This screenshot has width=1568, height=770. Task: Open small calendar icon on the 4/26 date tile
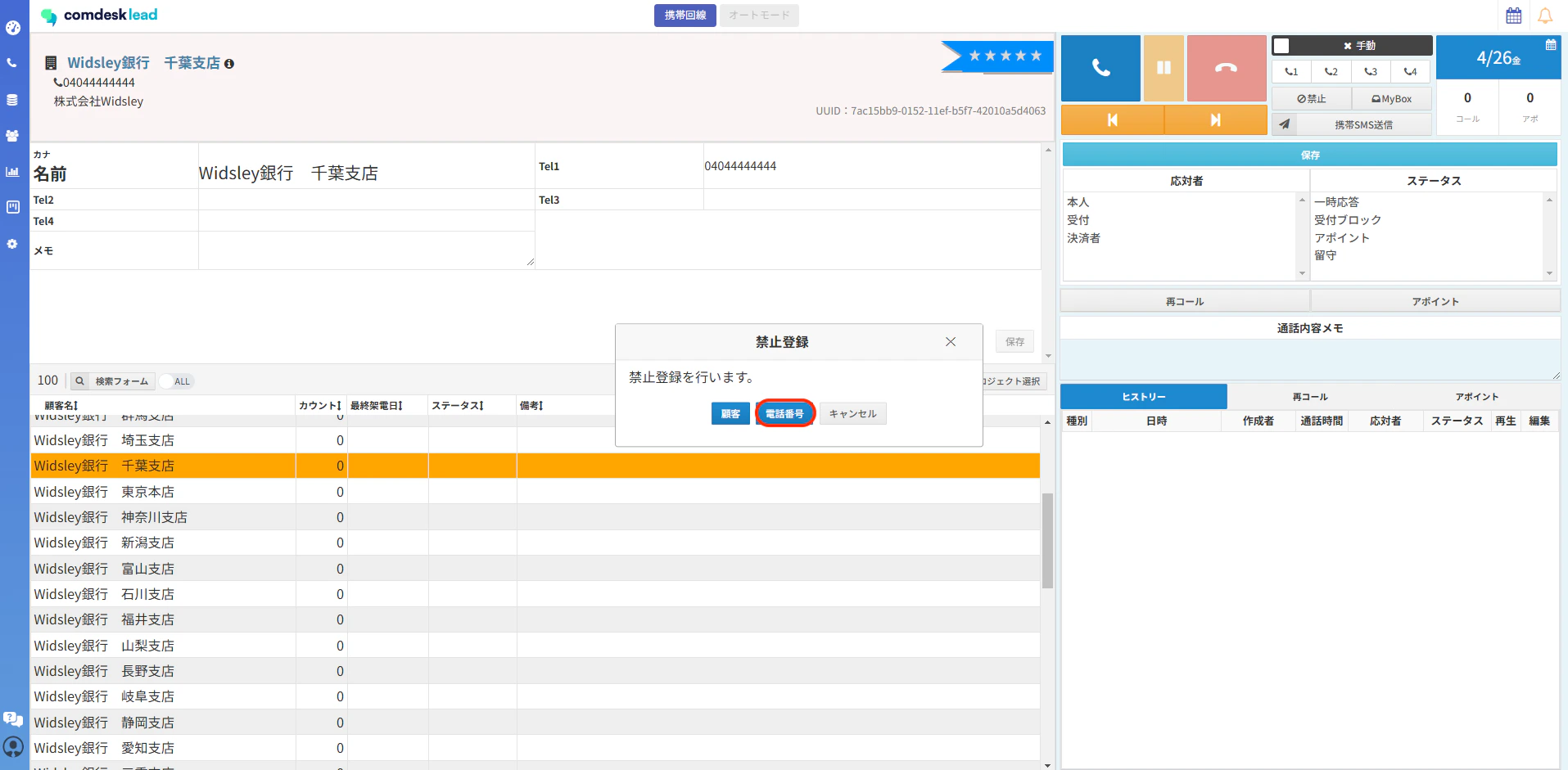click(x=1551, y=45)
